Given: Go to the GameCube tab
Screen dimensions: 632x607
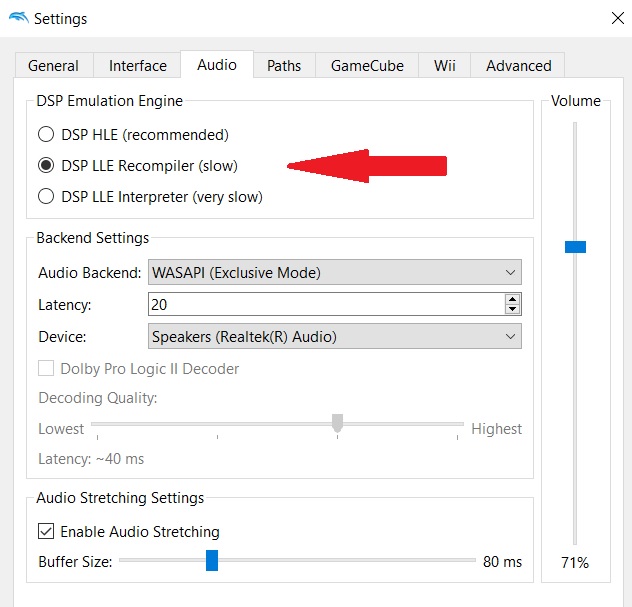Looking at the screenshot, I should click(x=367, y=66).
